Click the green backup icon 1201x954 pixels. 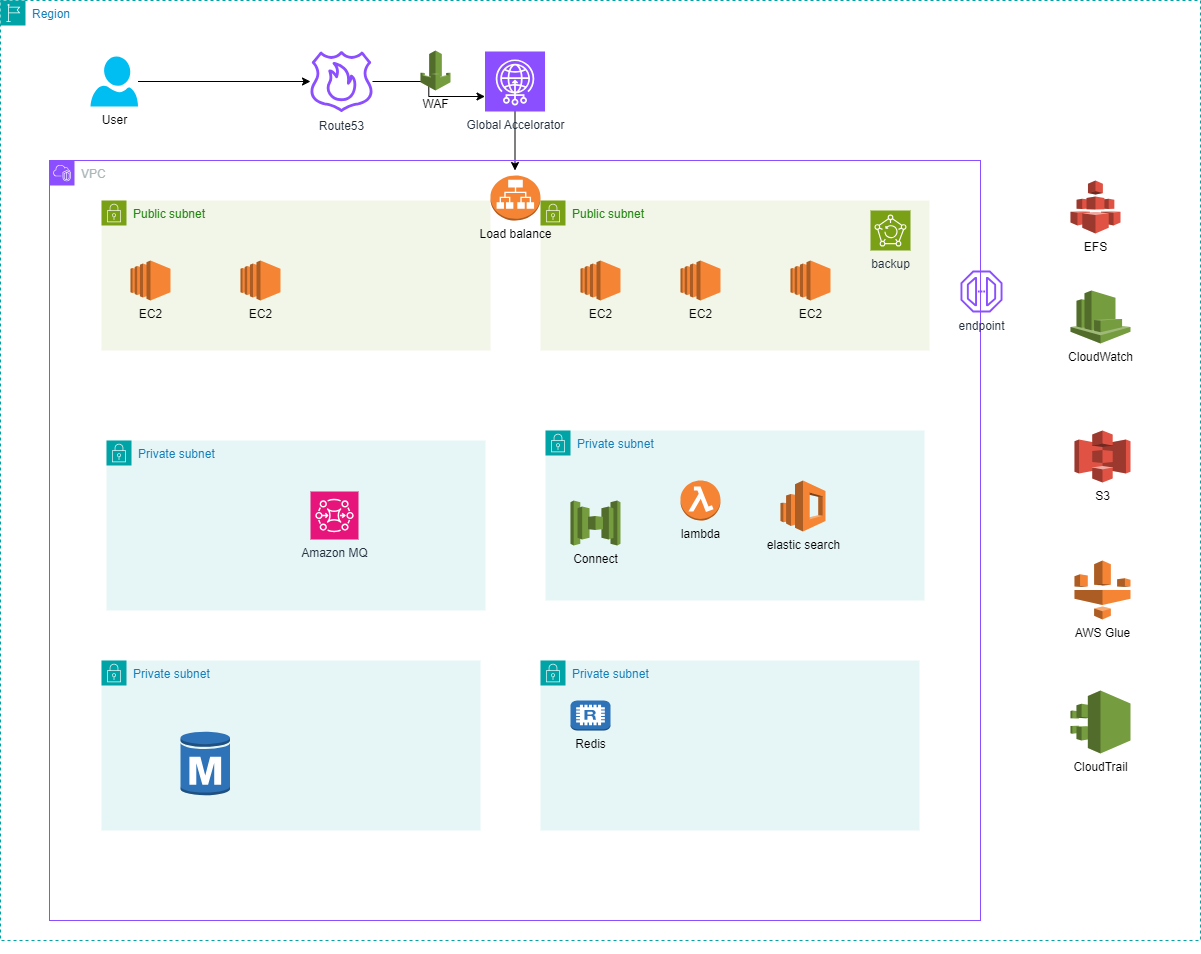[x=890, y=231]
